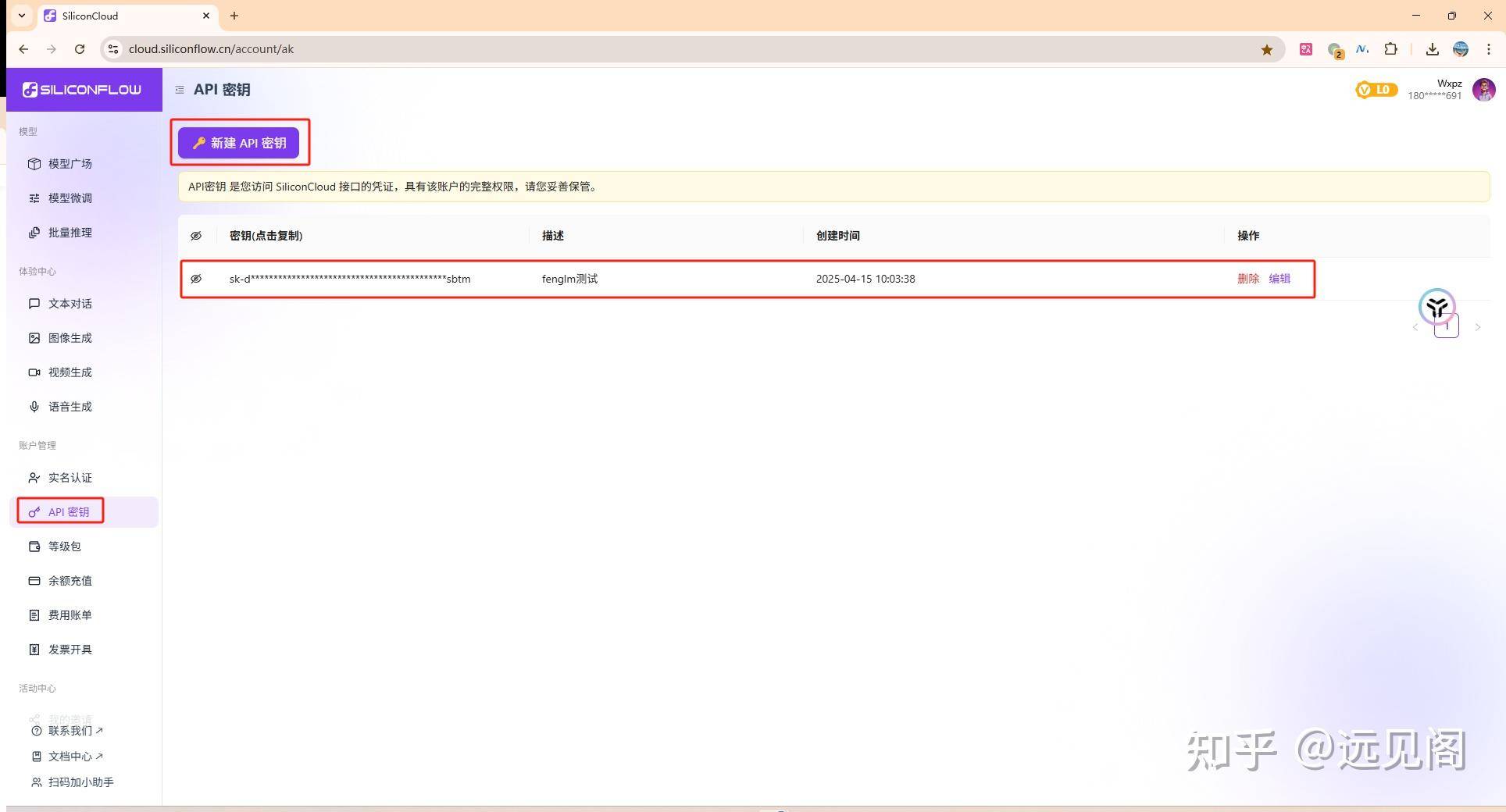View site information icon in address bar
1506x812 pixels.
113,49
